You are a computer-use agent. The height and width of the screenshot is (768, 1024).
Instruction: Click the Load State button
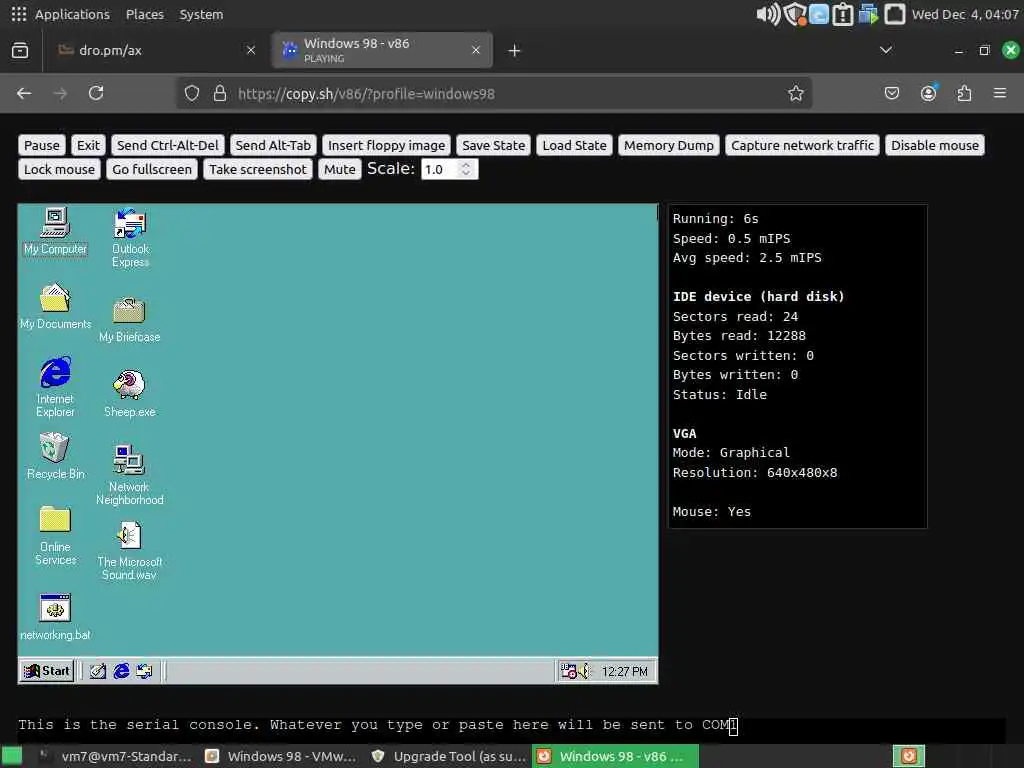pyautogui.click(x=575, y=145)
